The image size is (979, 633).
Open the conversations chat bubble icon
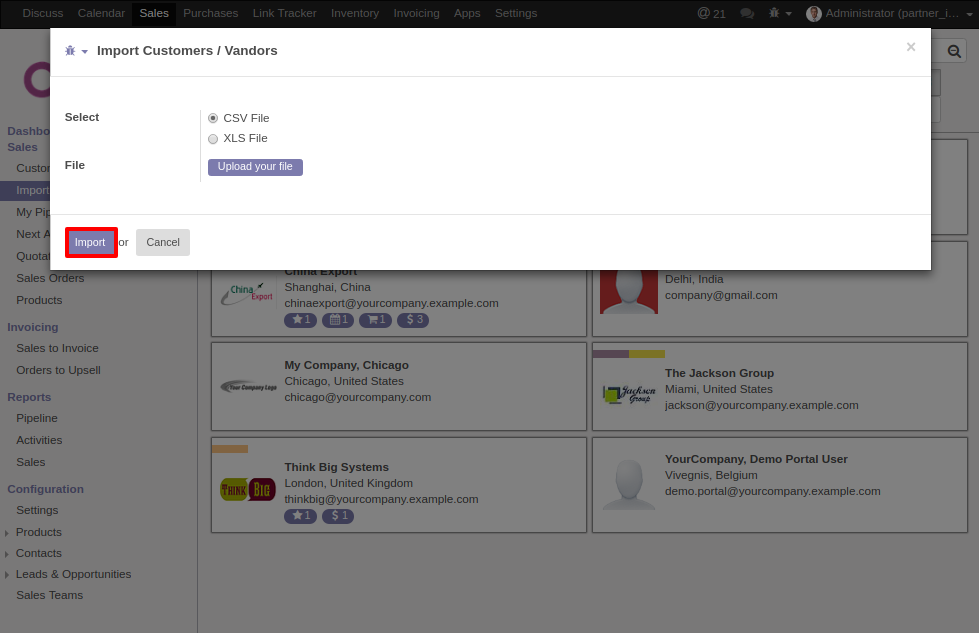[x=747, y=13]
